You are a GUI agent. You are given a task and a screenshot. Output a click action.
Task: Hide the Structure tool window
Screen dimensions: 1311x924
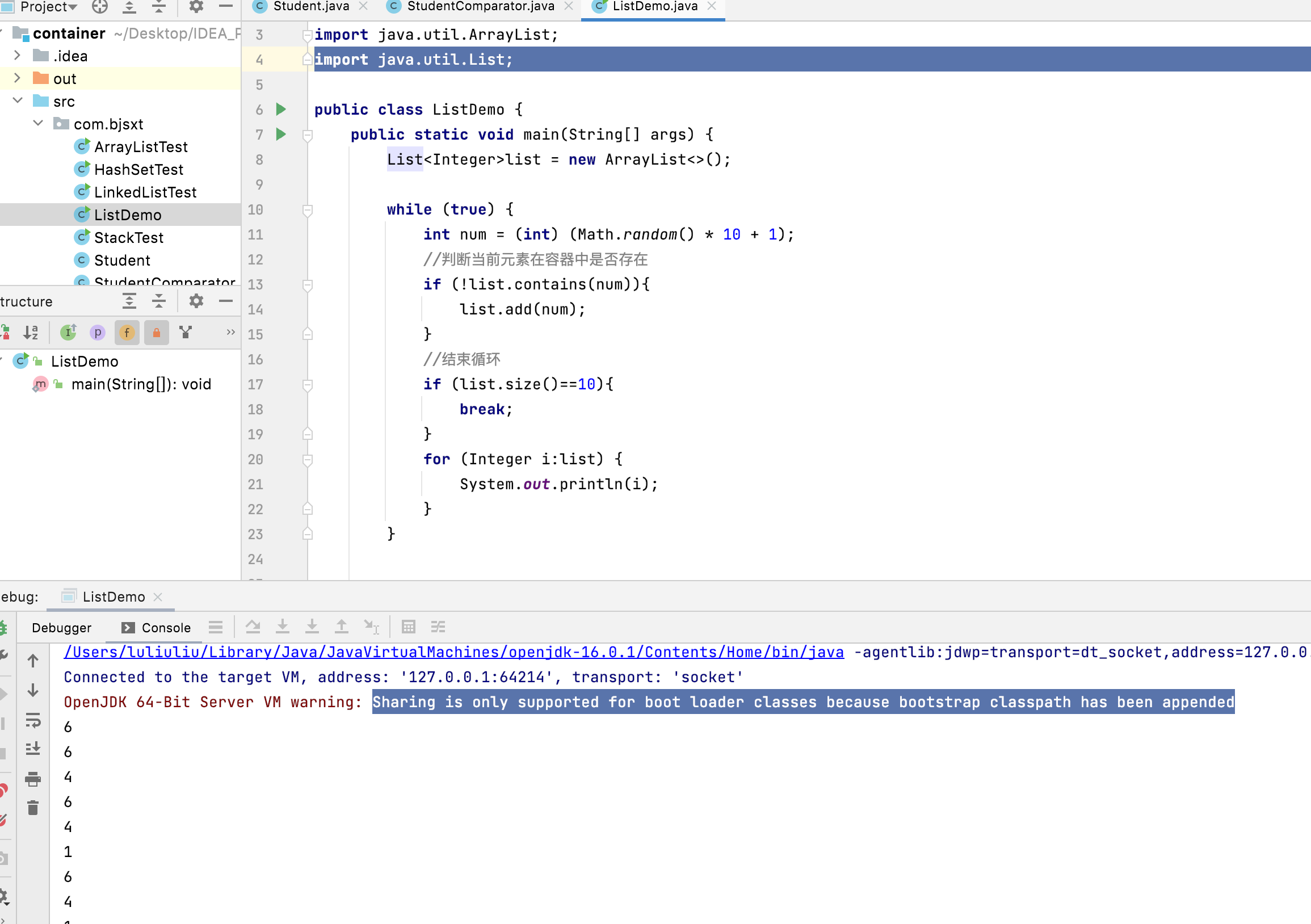tap(226, 301)
